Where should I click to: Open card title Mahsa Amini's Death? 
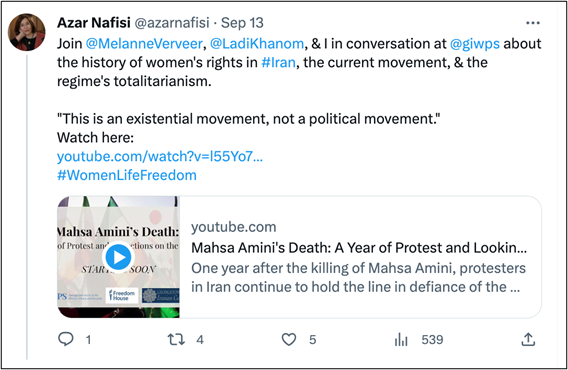pos(359,248)
